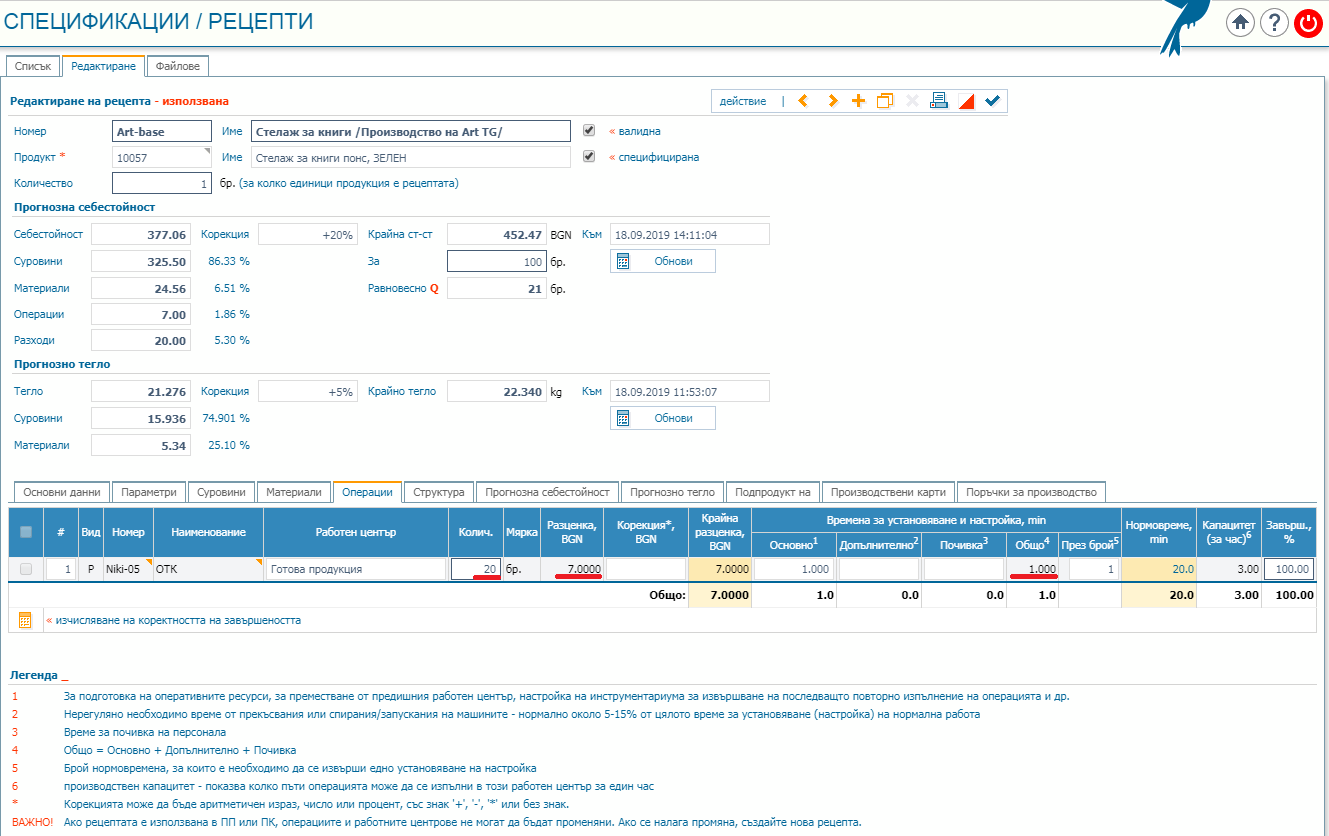This screenshot has width=1329, height=836.
Task: Click the greyed delete X icon
Action: coord(912,101)
